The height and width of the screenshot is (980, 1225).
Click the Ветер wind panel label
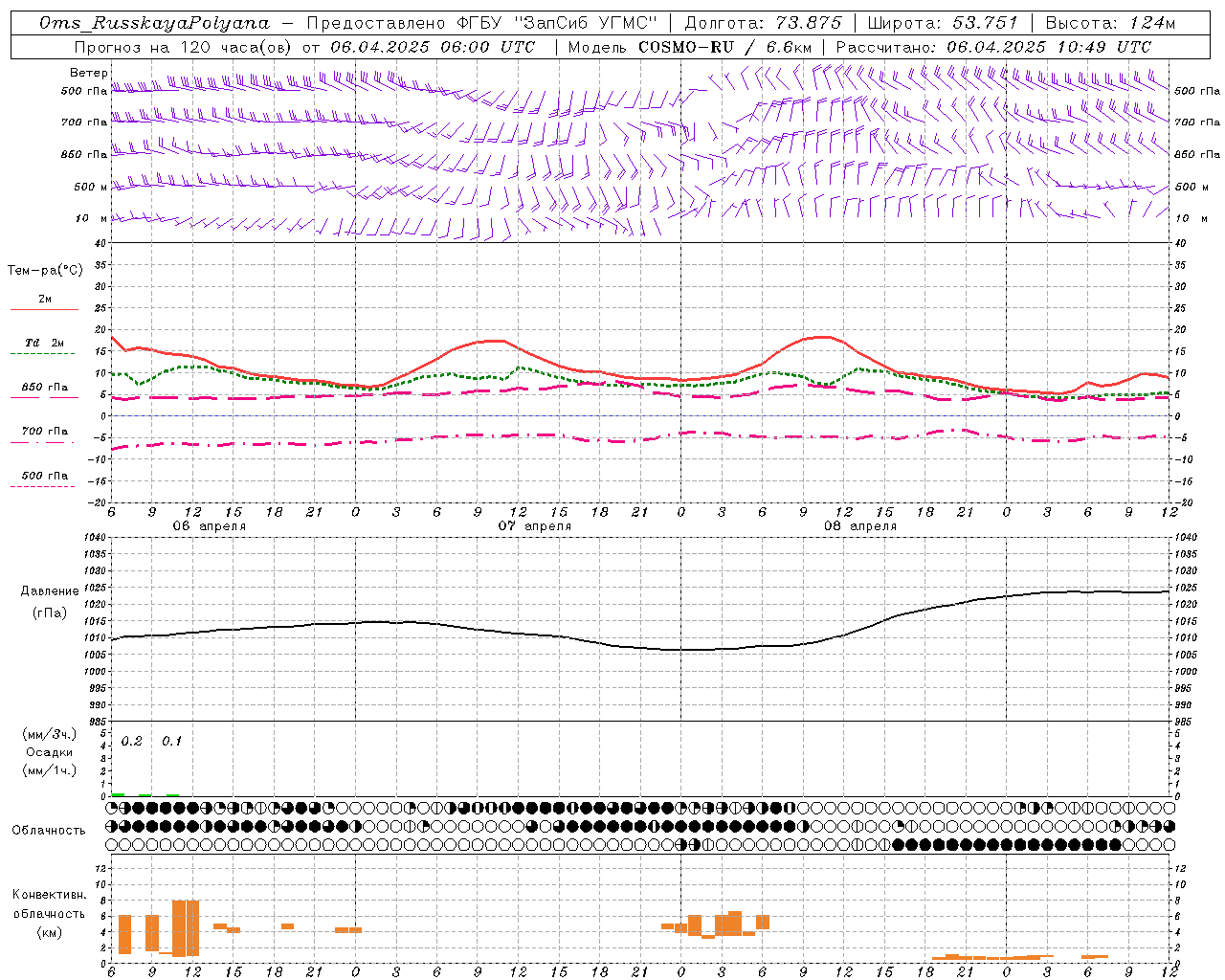pos(88,73)
